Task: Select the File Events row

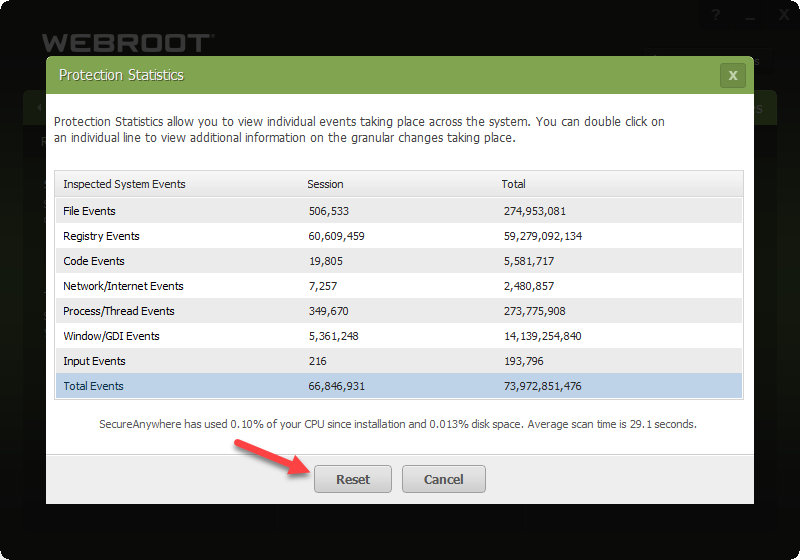Action: click(x=398, y=211)
